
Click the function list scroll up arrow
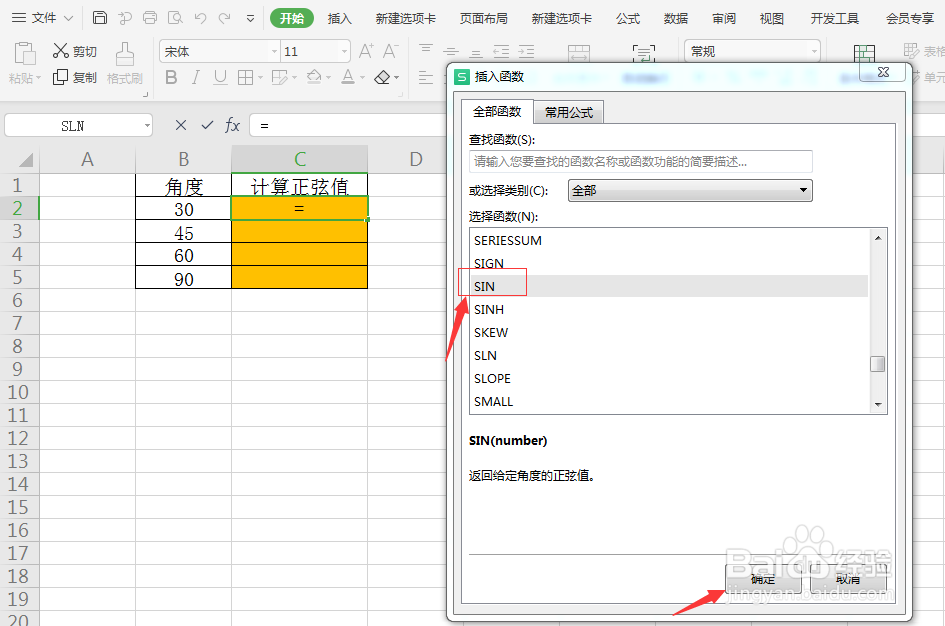coord(878,237)
